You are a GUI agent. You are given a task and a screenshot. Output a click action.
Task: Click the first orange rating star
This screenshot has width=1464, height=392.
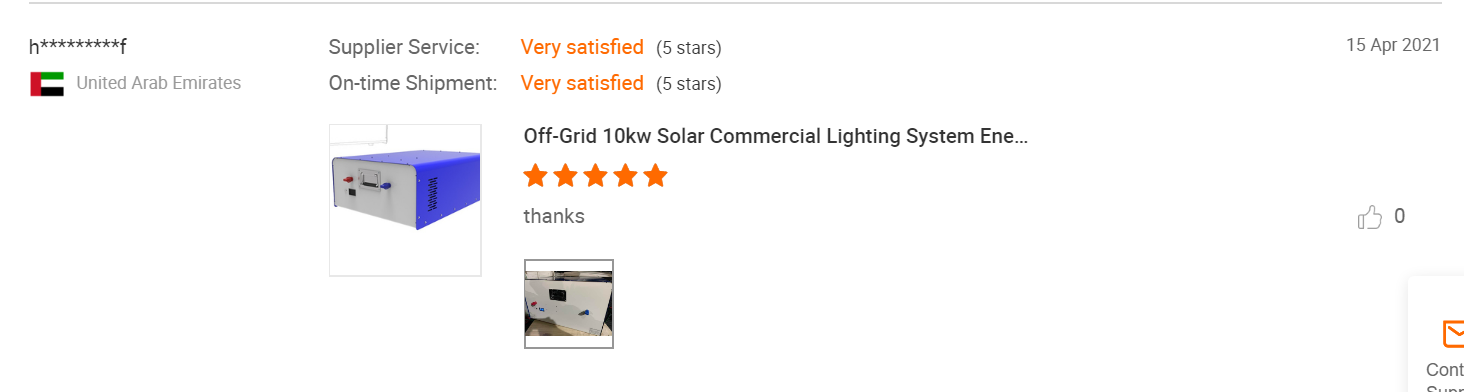[535, 176]
